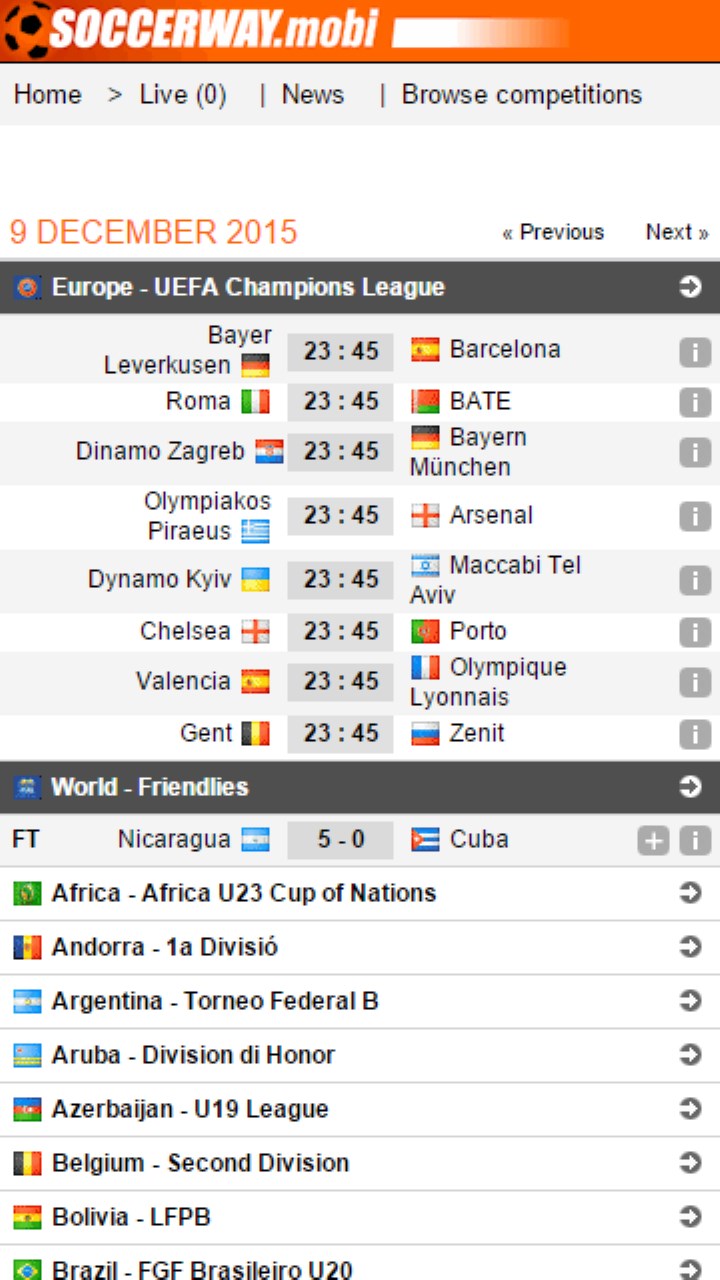Go to the Next day
This screenshot has height=1280, width=720.
click(x=676, y=232)
